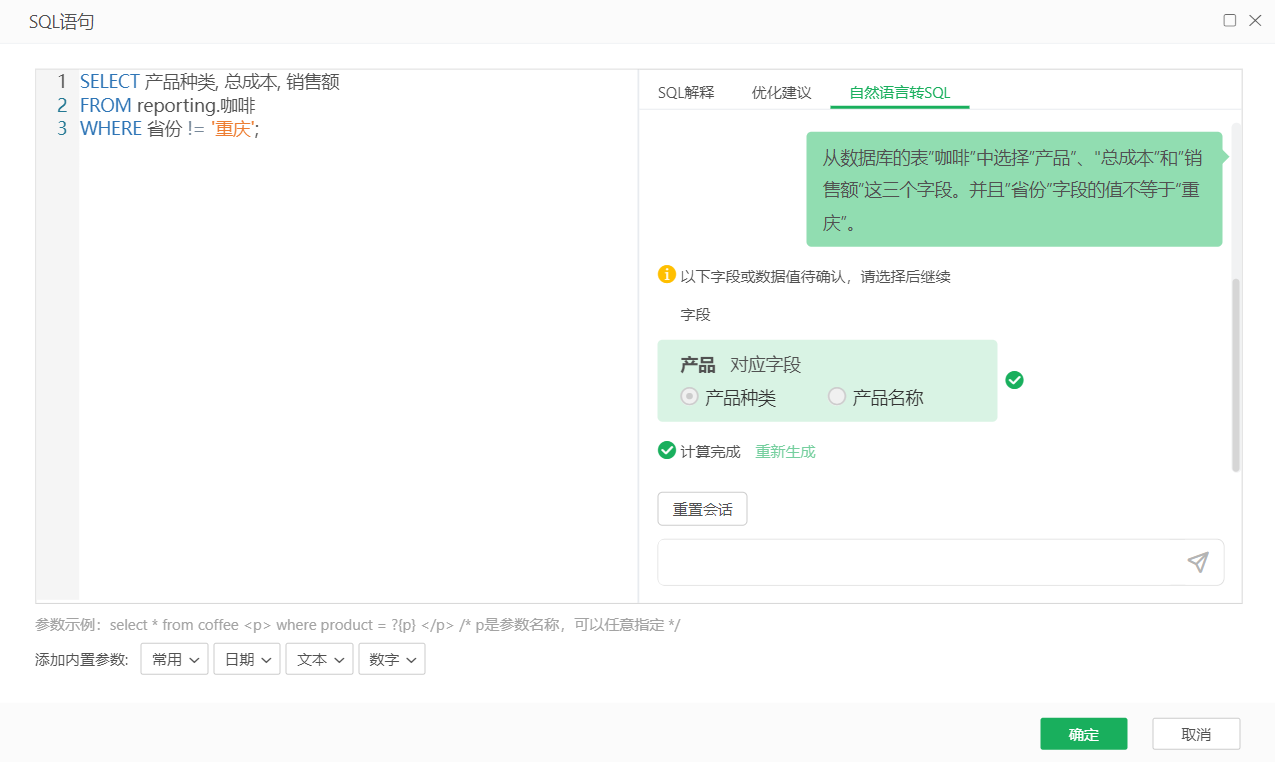Click green checkmark next to 产品 field box
The image size is (1275, 762).
1014,380
